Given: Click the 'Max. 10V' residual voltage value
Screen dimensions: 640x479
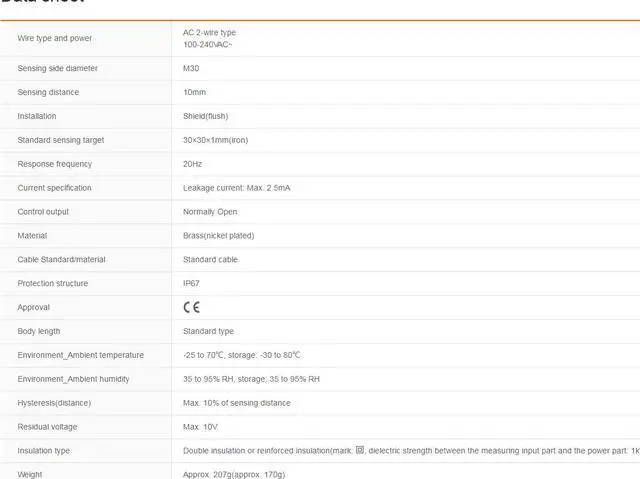Looking at the screenshot, I should click(x=202, y=427).
